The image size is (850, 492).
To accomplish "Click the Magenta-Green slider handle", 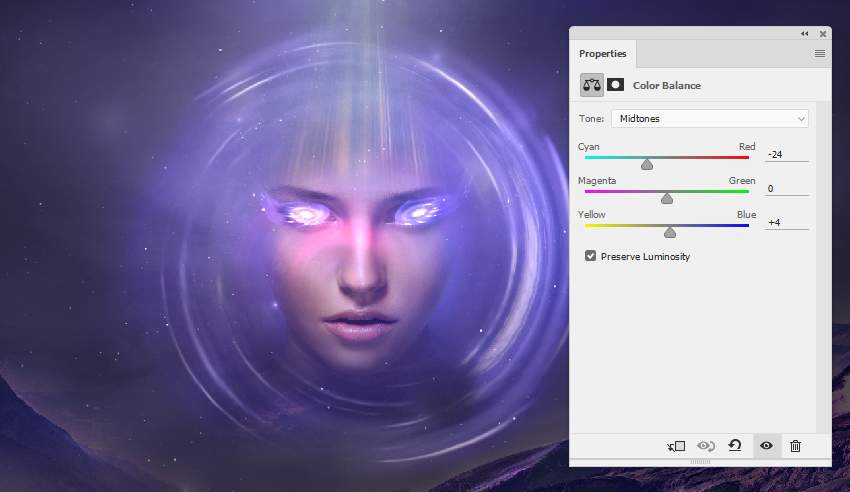I will pyautogui.click(x=667, y=198).
